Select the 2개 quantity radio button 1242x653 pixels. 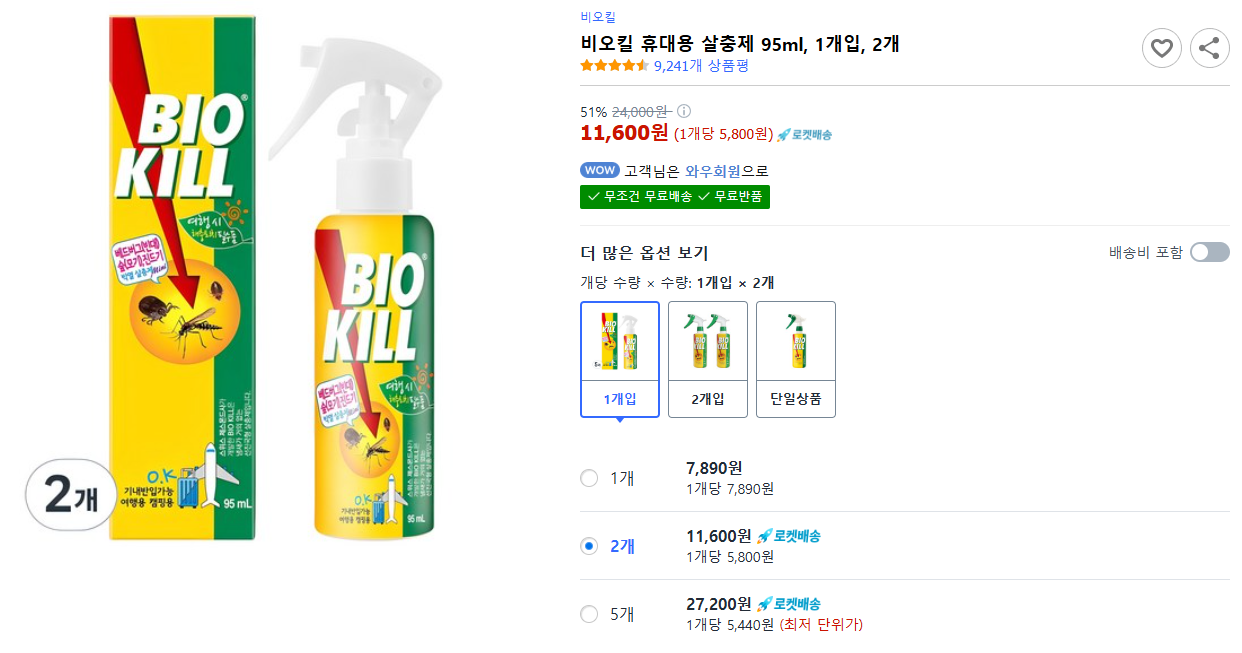point(589,546)
